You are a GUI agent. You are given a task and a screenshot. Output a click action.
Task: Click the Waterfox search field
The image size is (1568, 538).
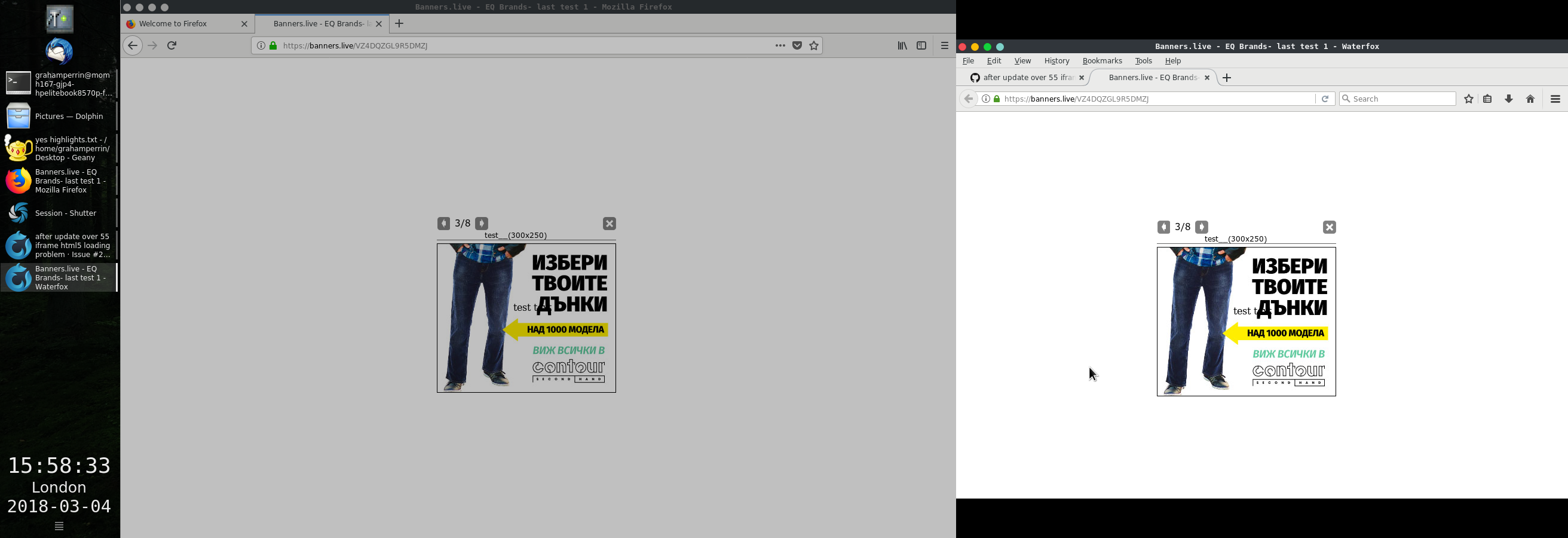pyautogui.click(x=1397, y=98)
